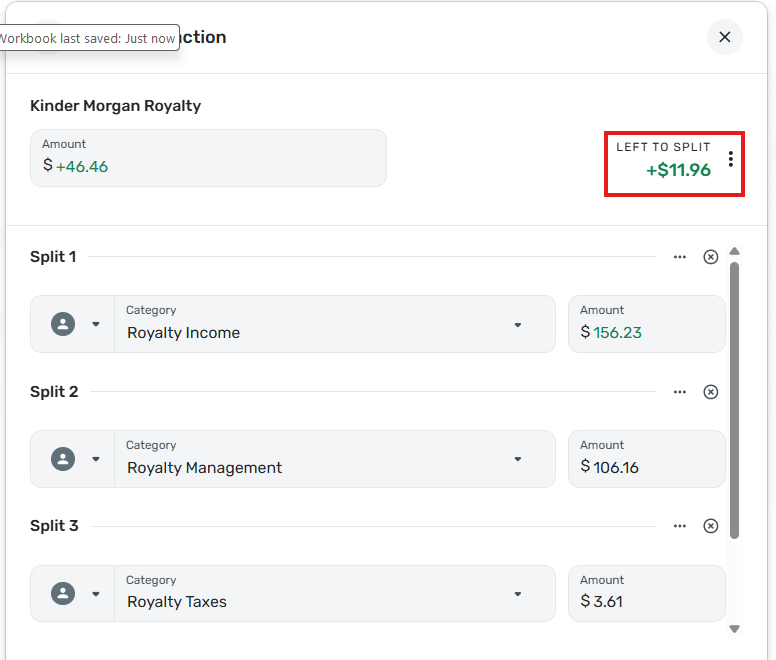The width and height of the screenshot is (776, 660).
Task: Remove Split 1 with circled X
Action: point(711,257)
